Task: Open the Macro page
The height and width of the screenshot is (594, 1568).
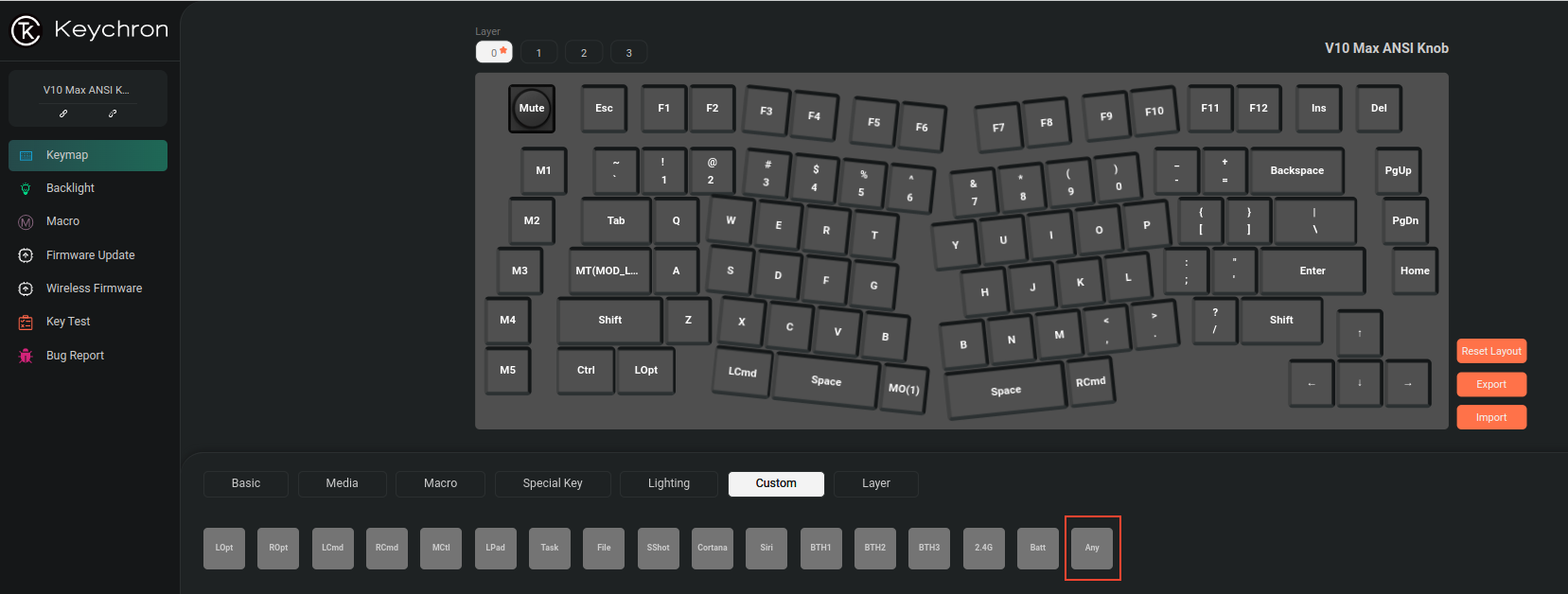Action: click(88, 221)
